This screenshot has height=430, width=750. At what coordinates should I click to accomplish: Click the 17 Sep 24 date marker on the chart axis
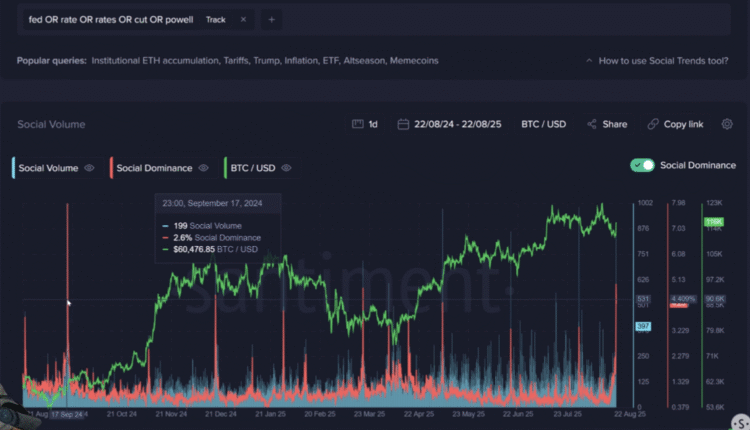67,413
